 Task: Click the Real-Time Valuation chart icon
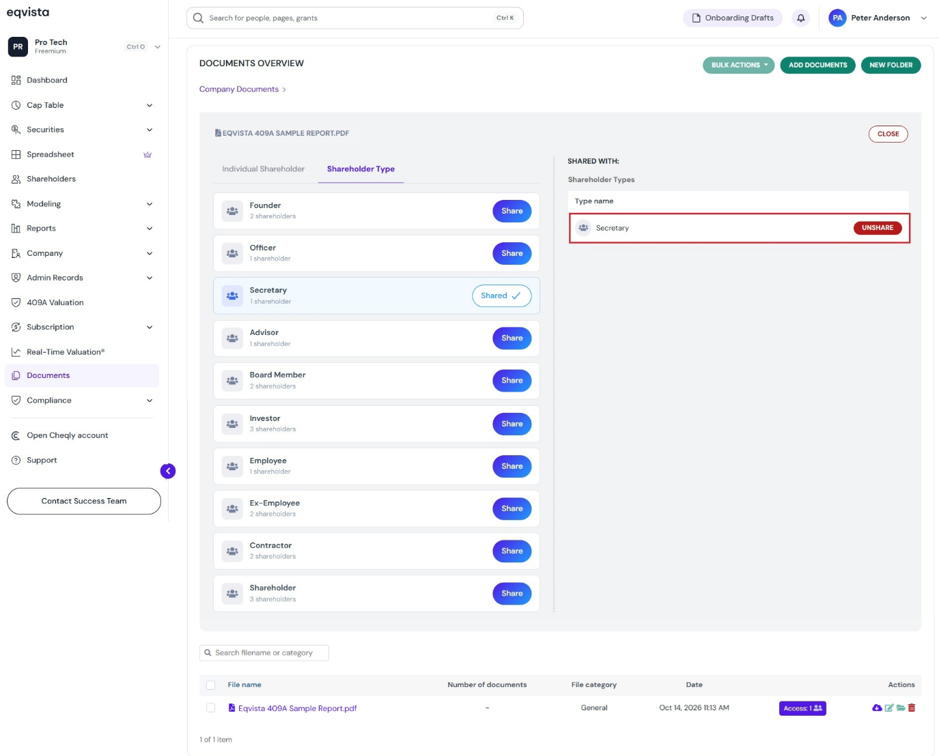pyautogui.click(x=16, y=352)
